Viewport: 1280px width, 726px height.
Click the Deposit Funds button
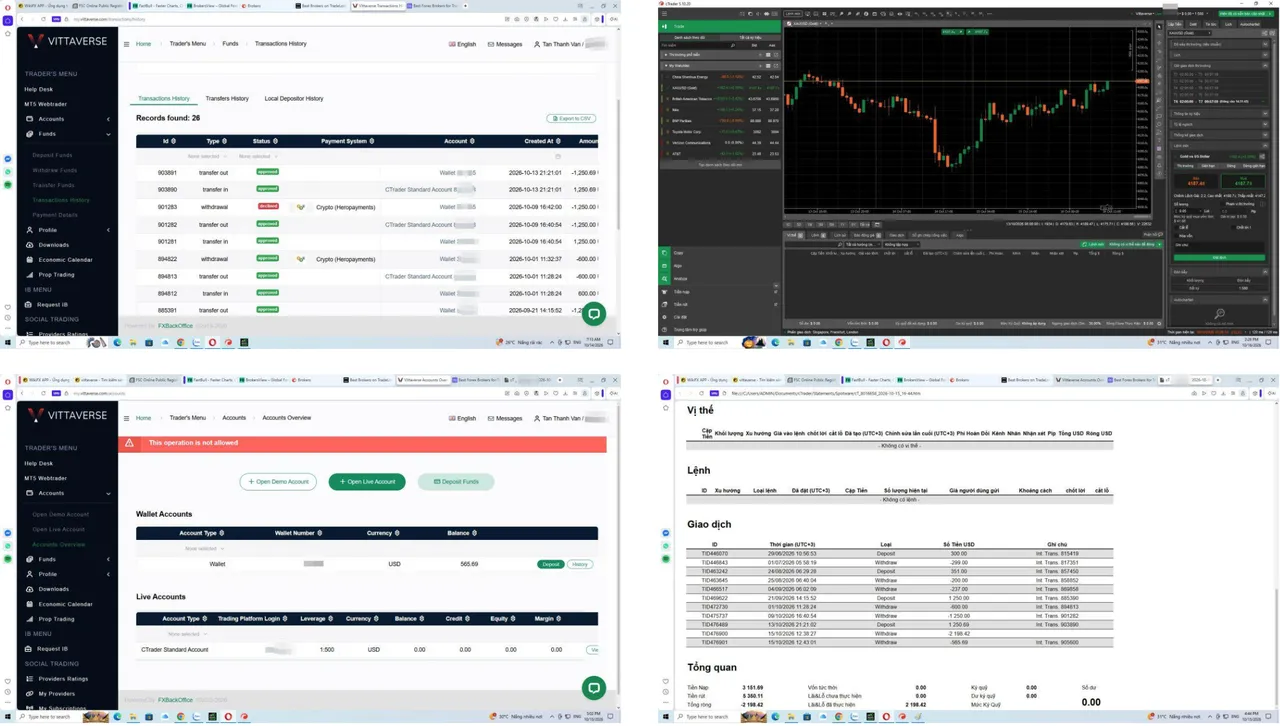point(456,482)
